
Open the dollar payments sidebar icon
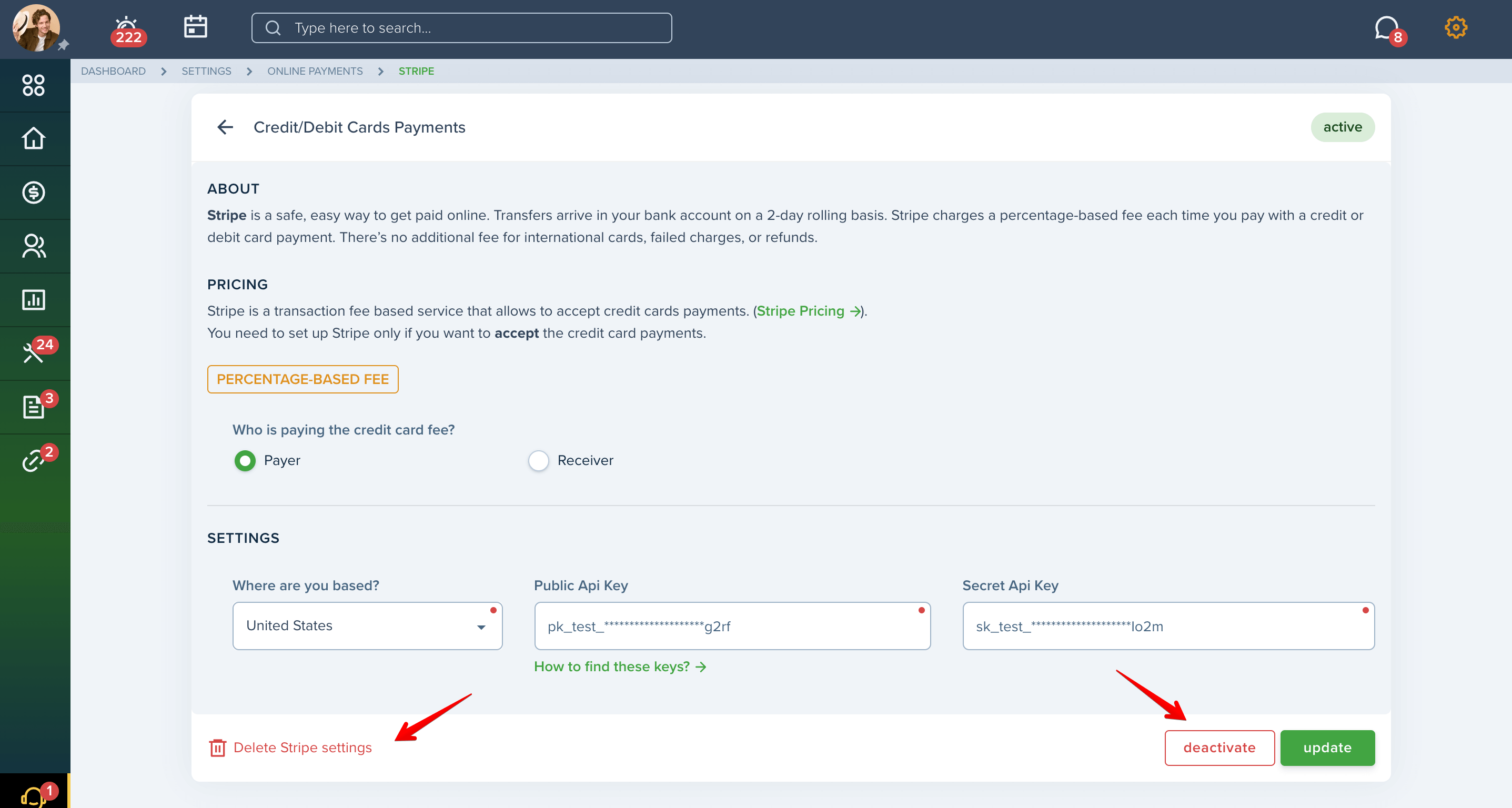pos(34,193)
